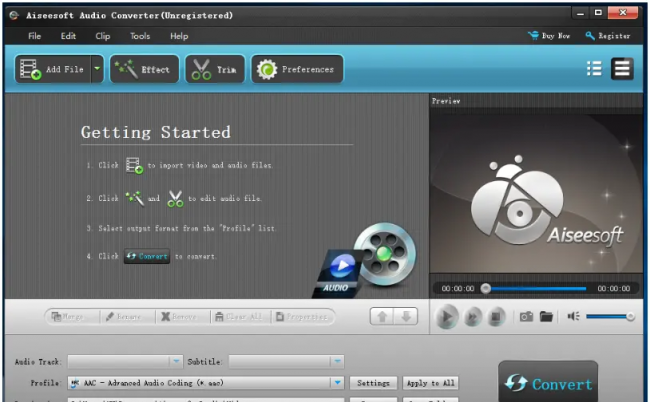Click the magic wand effect icon in step 2
The image size is (650, 402).
[135, 198]
